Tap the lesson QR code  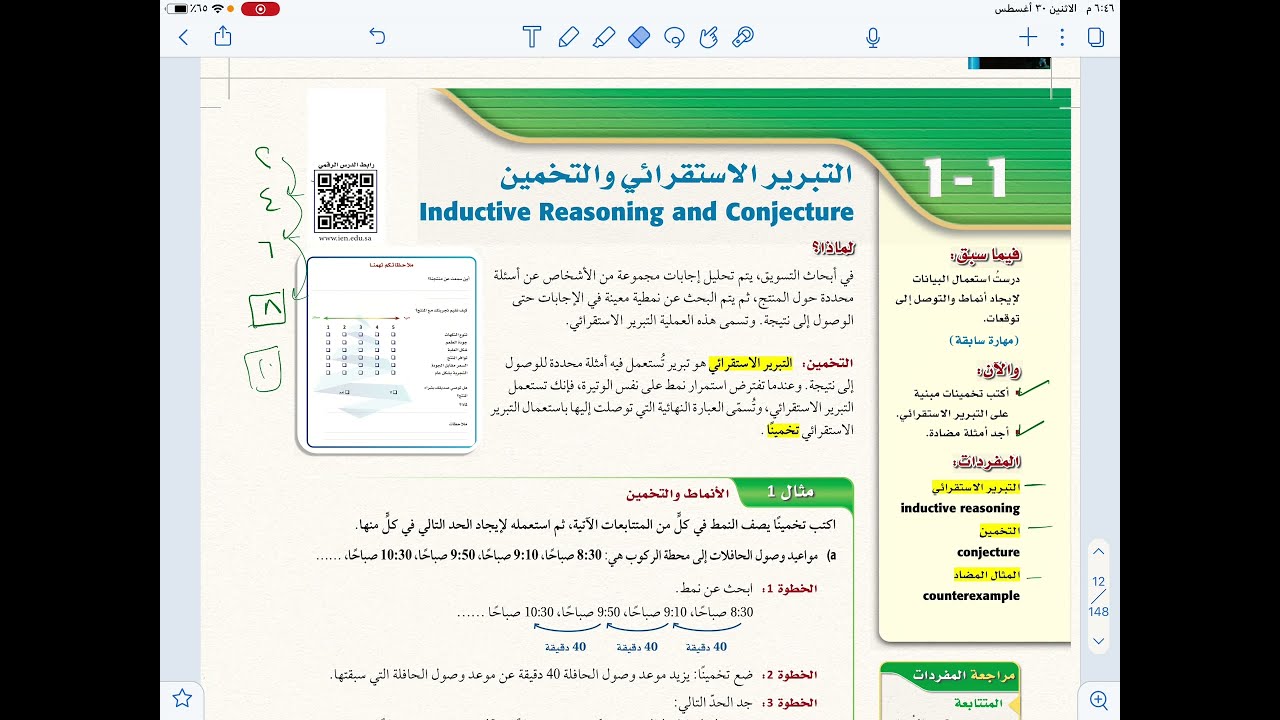tap(345, 201)
